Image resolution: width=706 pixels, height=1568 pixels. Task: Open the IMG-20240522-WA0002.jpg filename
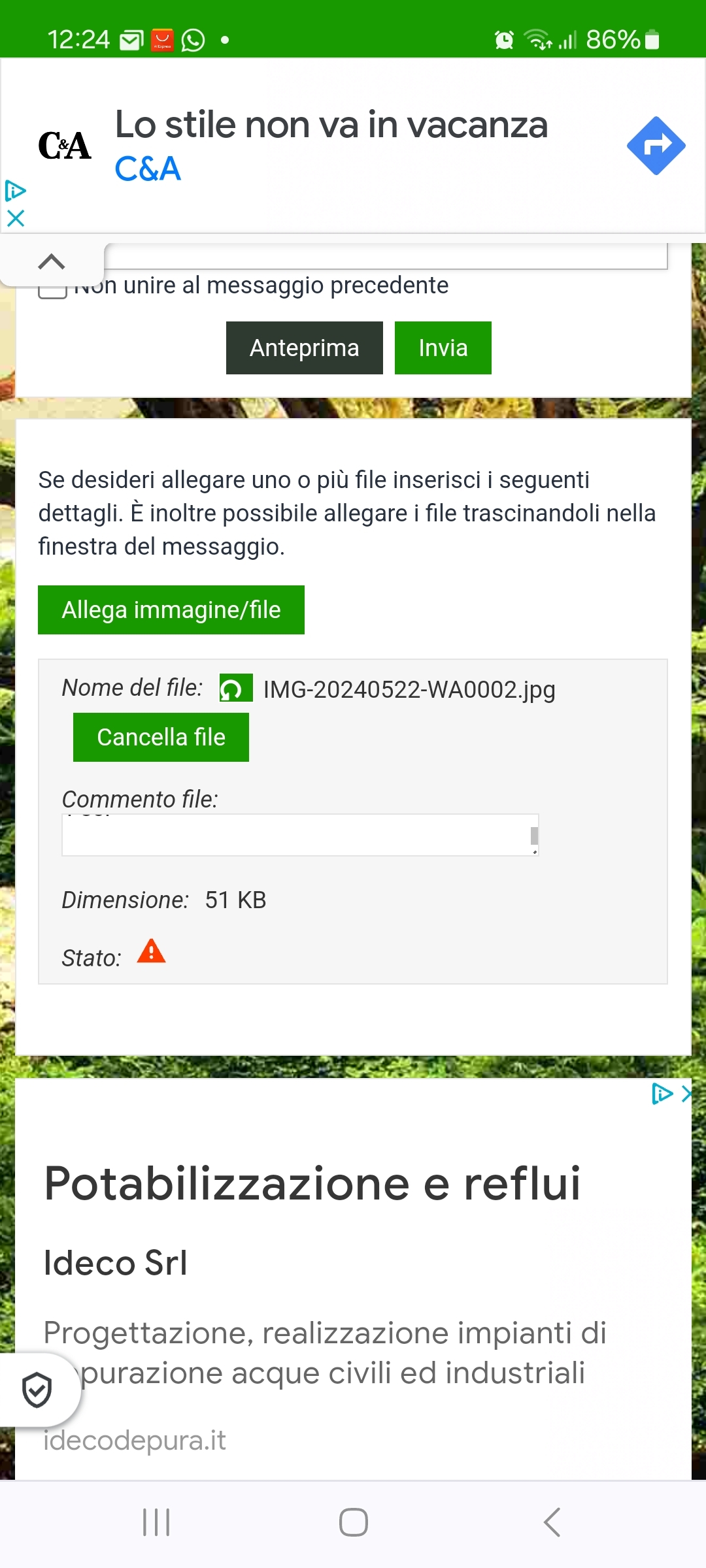click(409, 690)
